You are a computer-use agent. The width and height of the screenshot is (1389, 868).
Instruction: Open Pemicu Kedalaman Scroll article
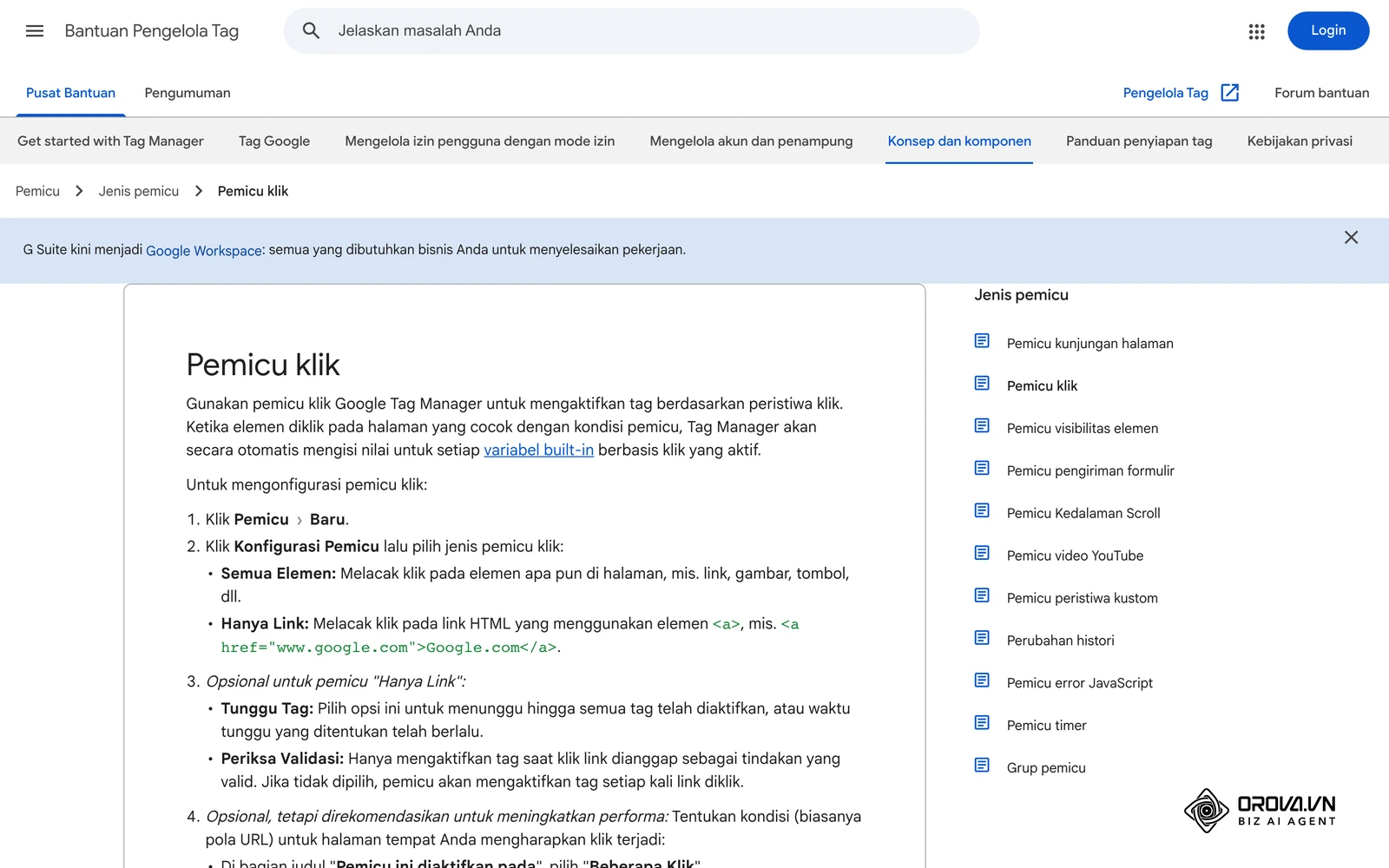click(1083, 513)
